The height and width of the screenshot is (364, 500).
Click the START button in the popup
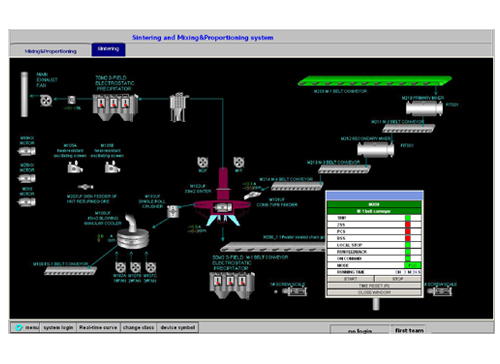[x=351, y=279]
